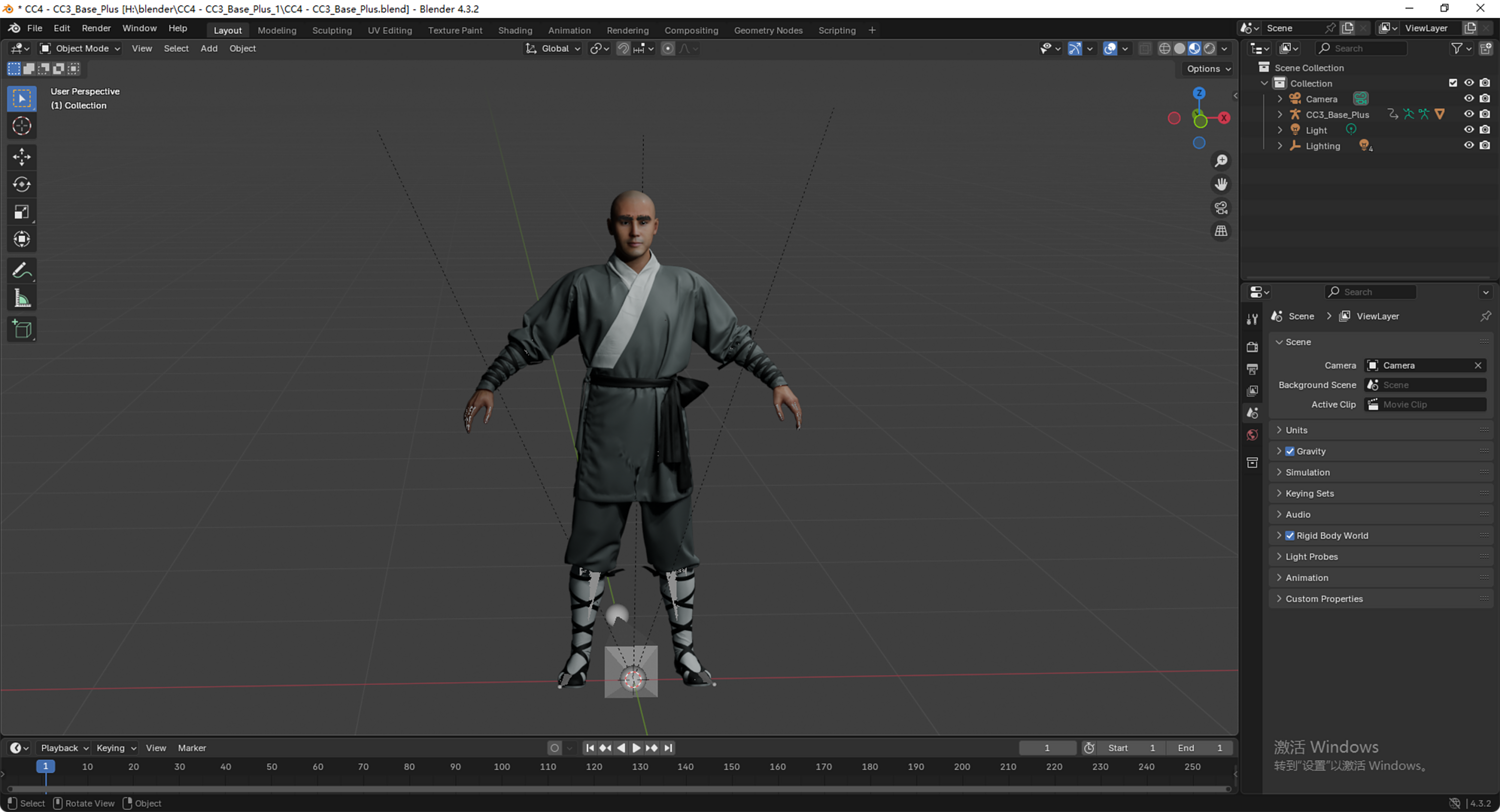The image size is (1500, 812).
Task: Uncheck the Collection exclude checkbox in Outliner
Action: [1453, 83]
